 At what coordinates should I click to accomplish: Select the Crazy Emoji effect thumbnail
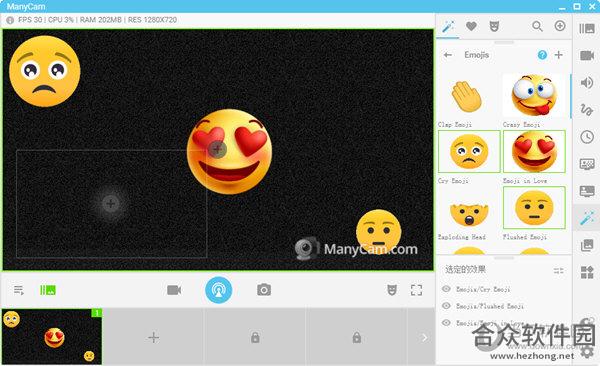pyautogui.click(x=534, y=96)
